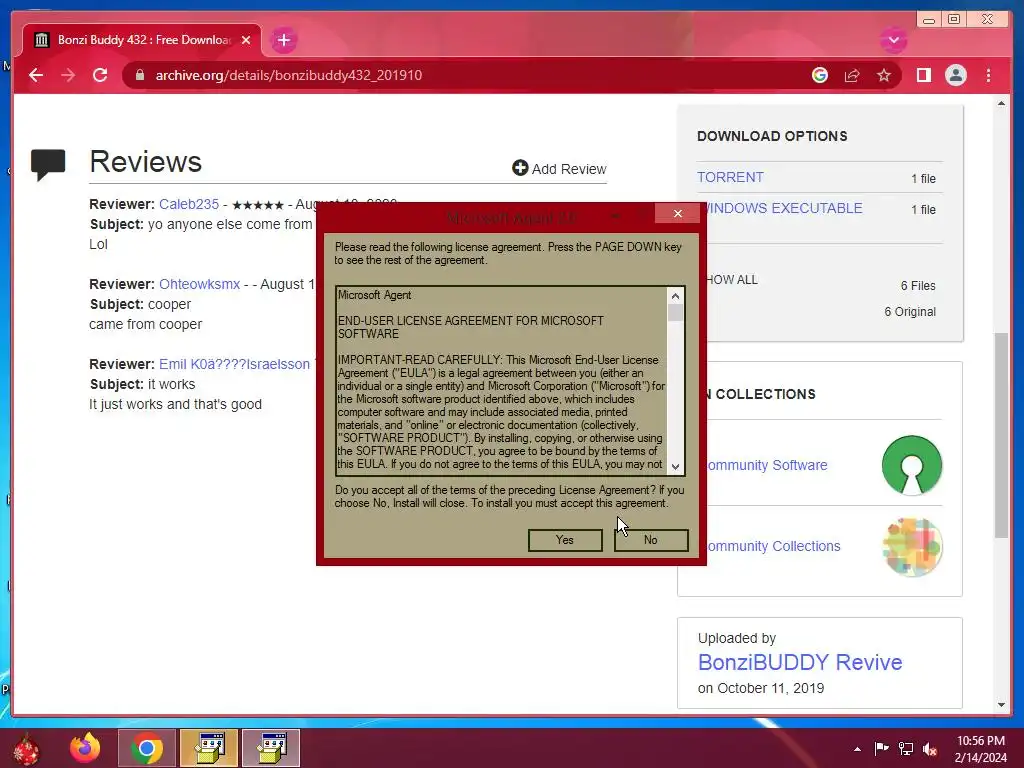1024x768 pixels.
Task: Switch to Chrome in taskbar
Action: pos(147,748)
